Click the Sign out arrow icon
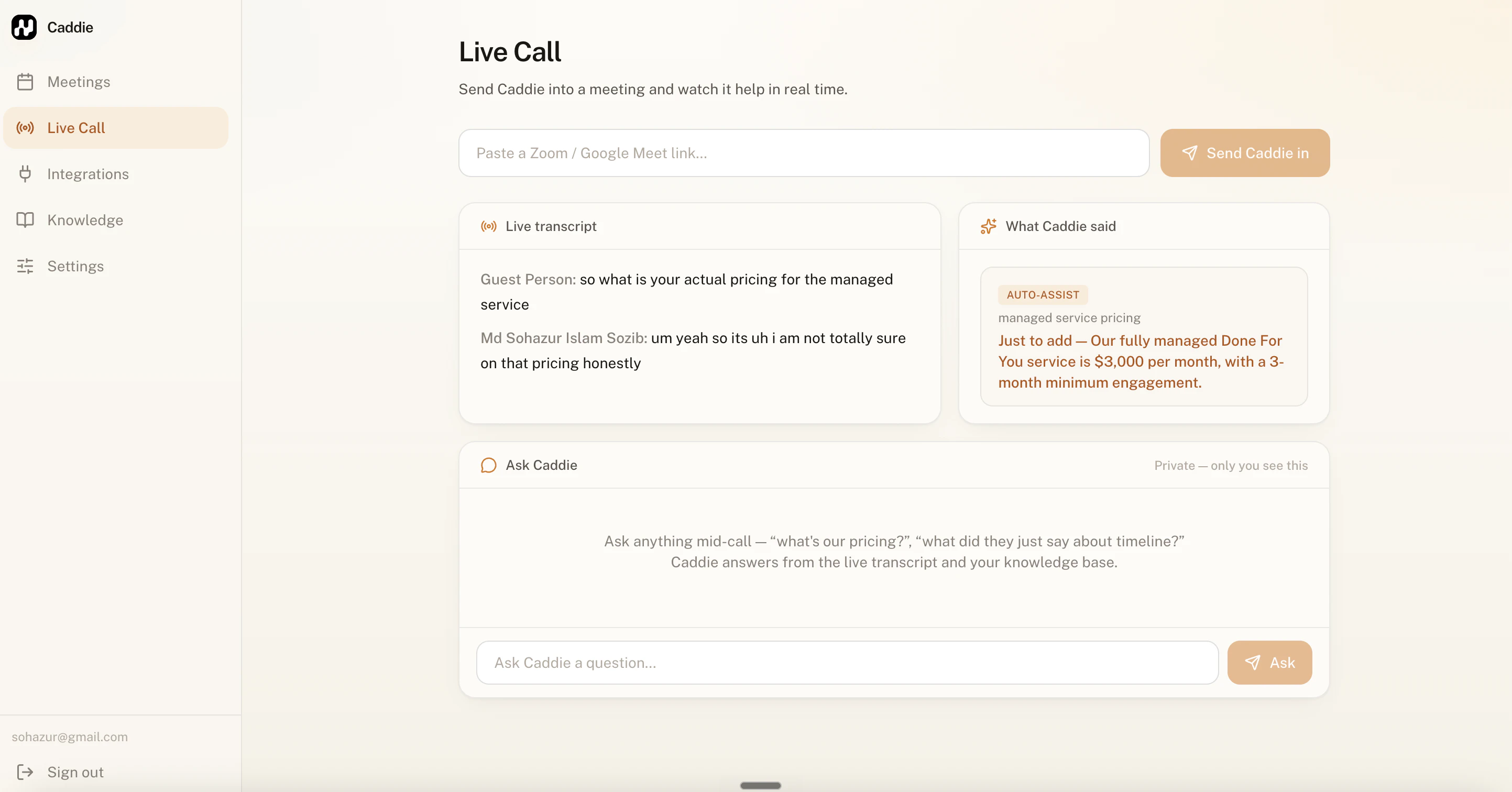 coord(25,772)
